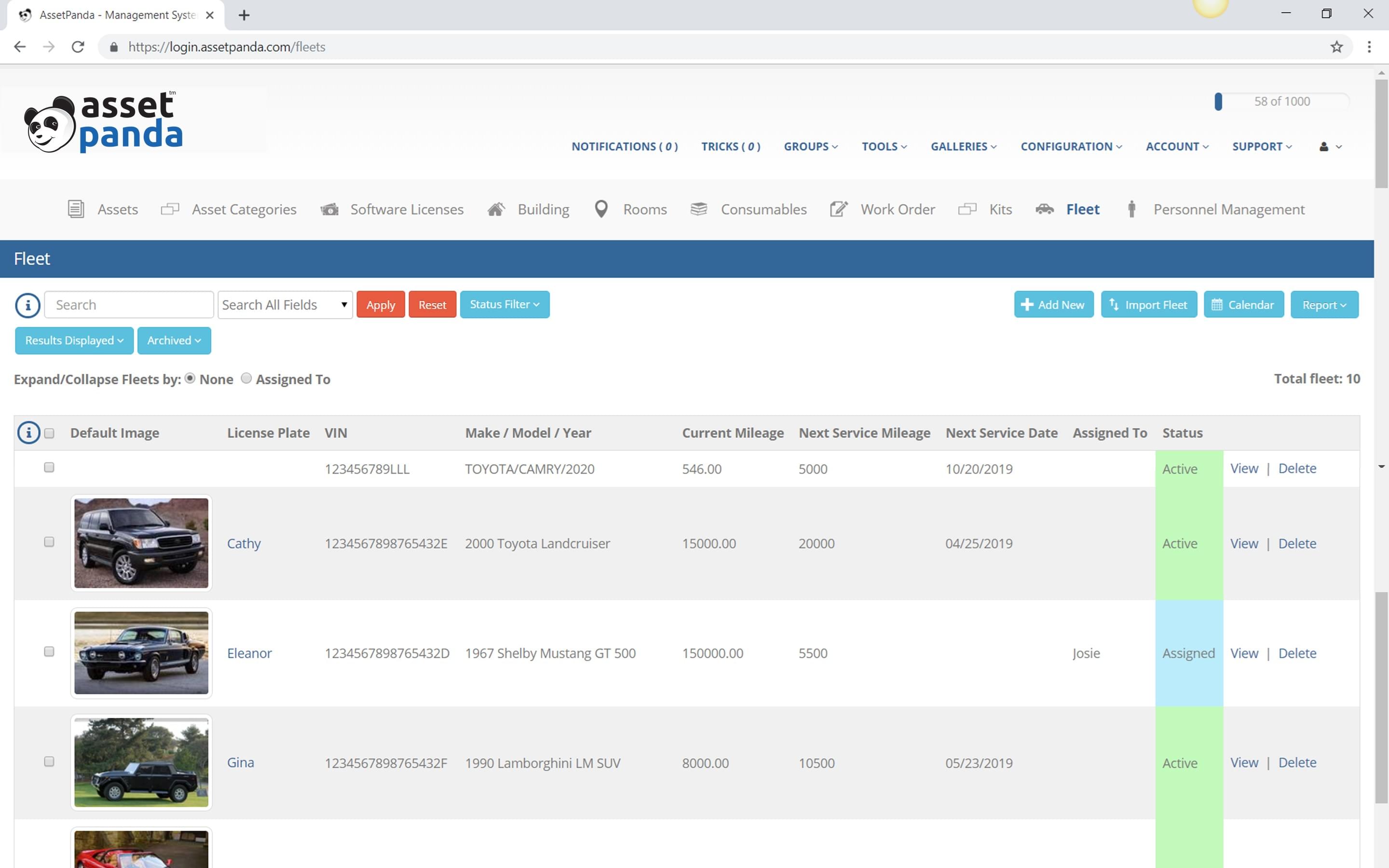
Task: Reload the page with refresh icon
Action: pyautogui.click(x=78, y=47)
